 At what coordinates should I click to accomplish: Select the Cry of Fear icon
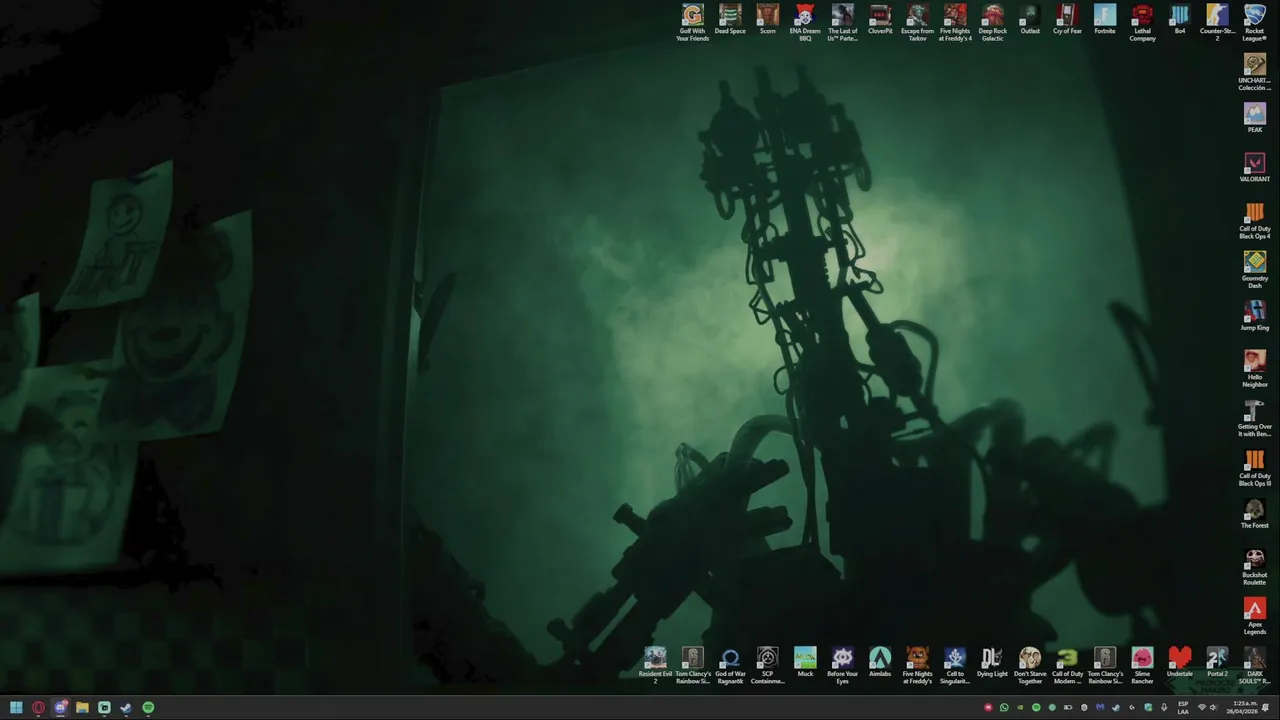click(x=1067, y=19)
